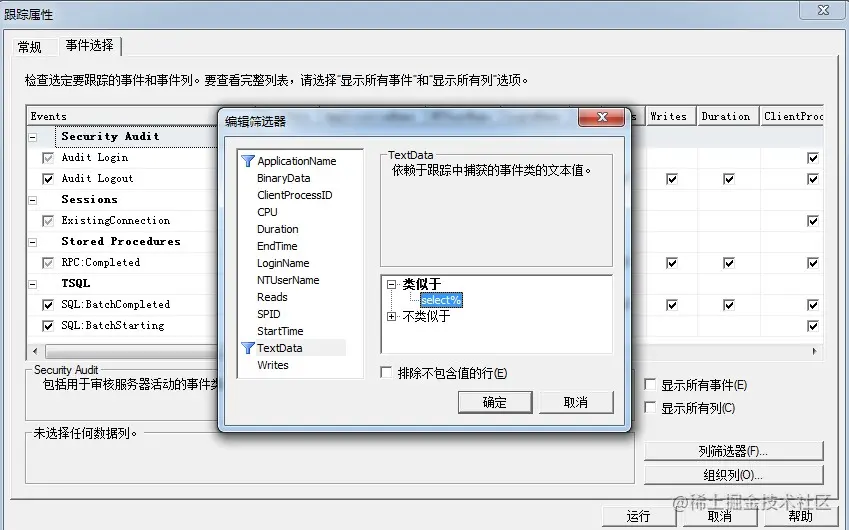Select TextData in the filter column list
This screenshot has height=530, width=849.
coord(280,348)
